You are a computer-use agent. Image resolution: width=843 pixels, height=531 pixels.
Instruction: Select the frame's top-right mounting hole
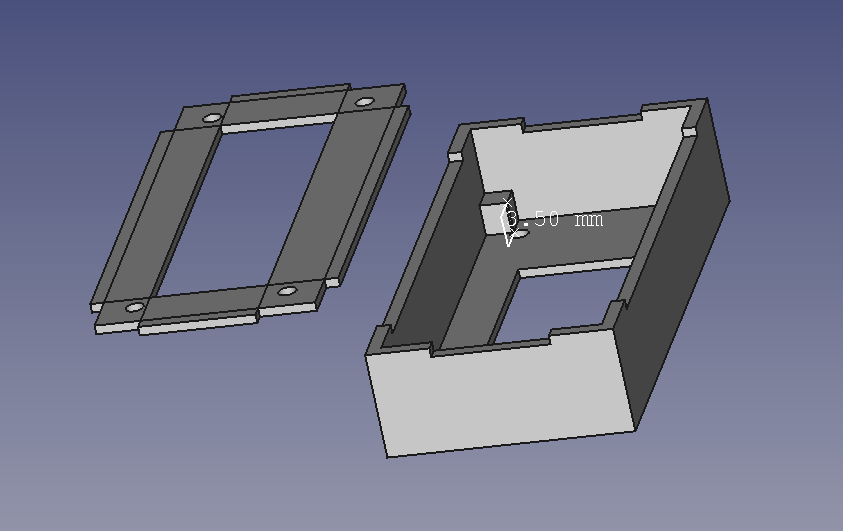point(363,102)
